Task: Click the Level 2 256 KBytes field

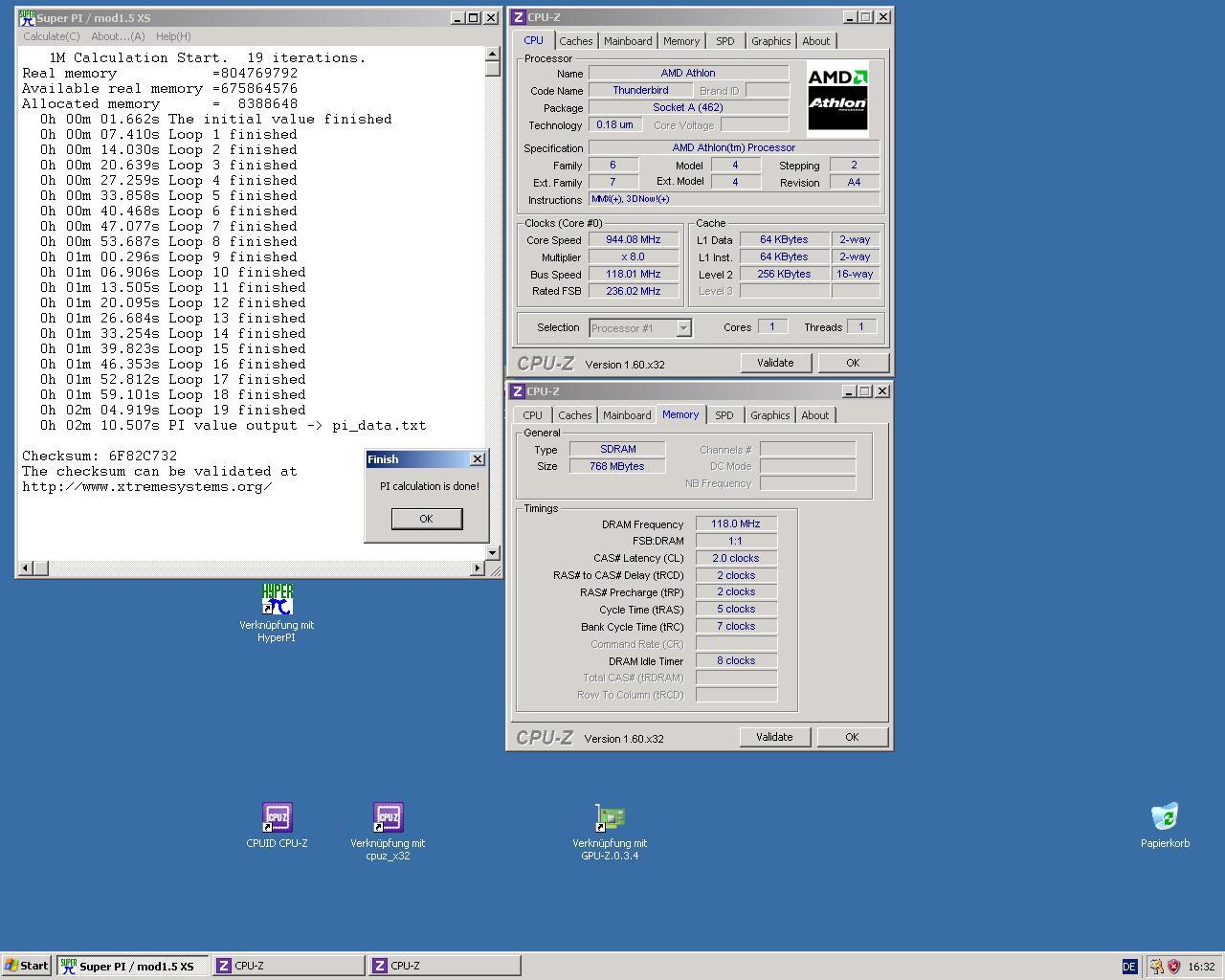Action: [784, 275]
